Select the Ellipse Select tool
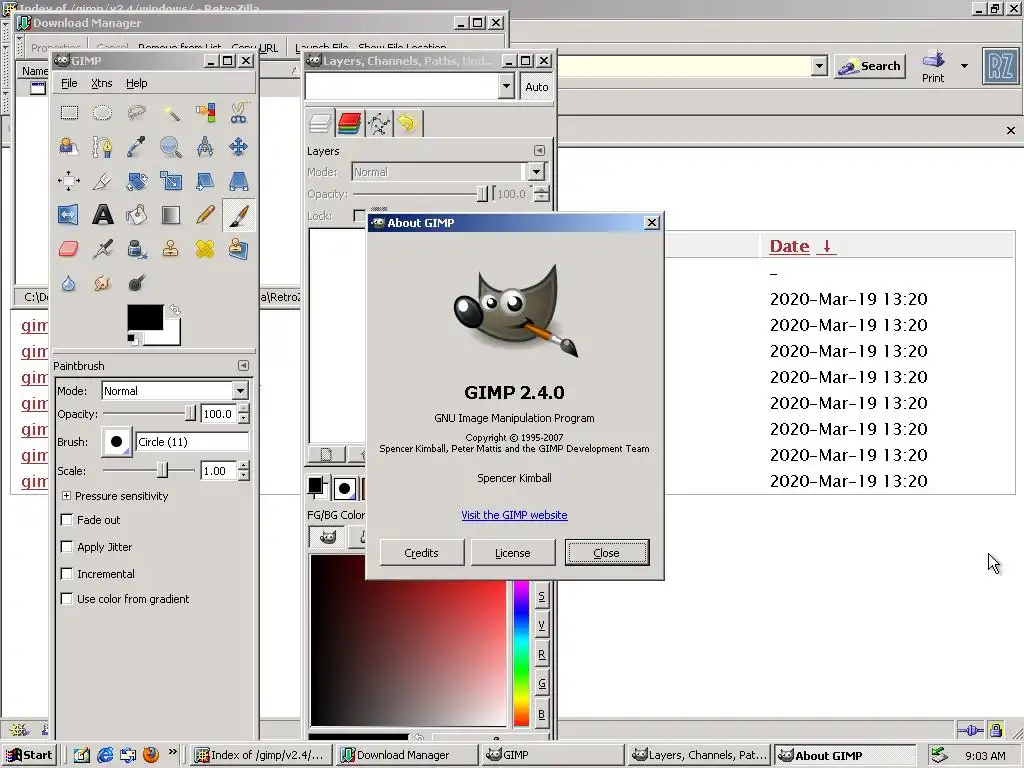Image resolution: width=1024 pixels, height=768 pixels. [103, 113]
